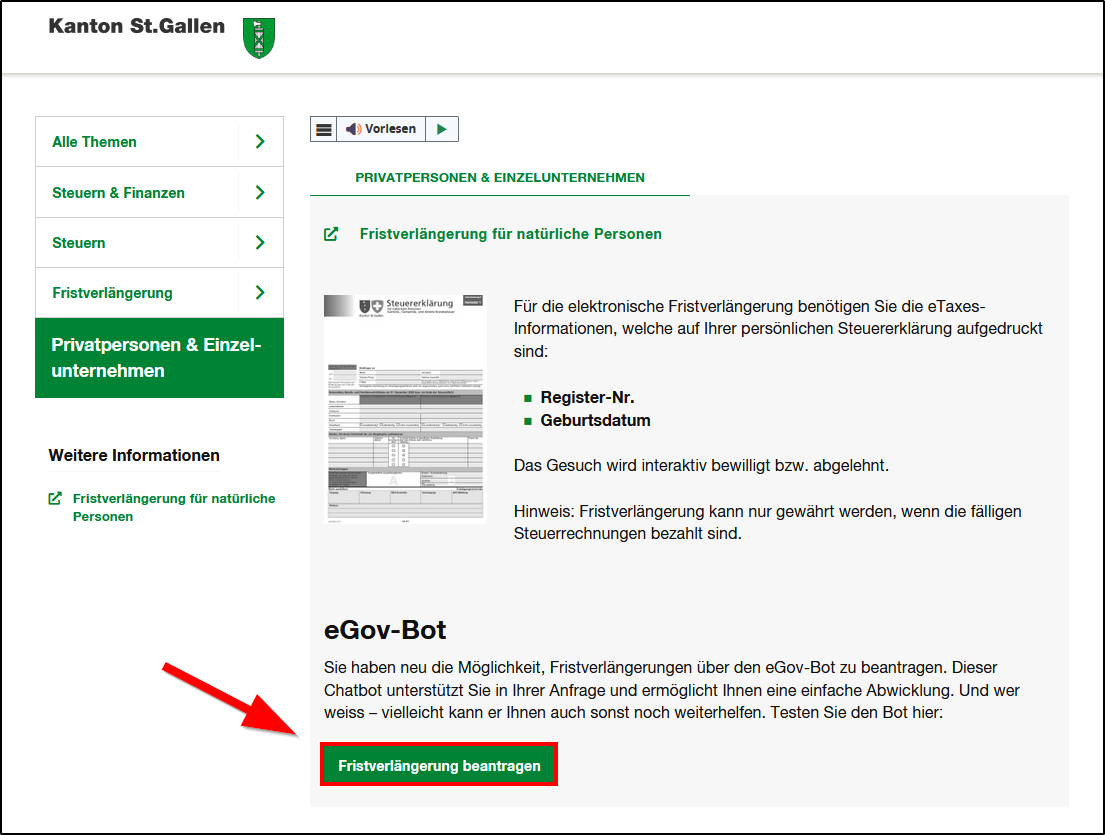Click chevron arrow in the plain Steuern row
The height and width of the screenshot is (835, 1105).
pyautogui.click(x=260, y=243)
